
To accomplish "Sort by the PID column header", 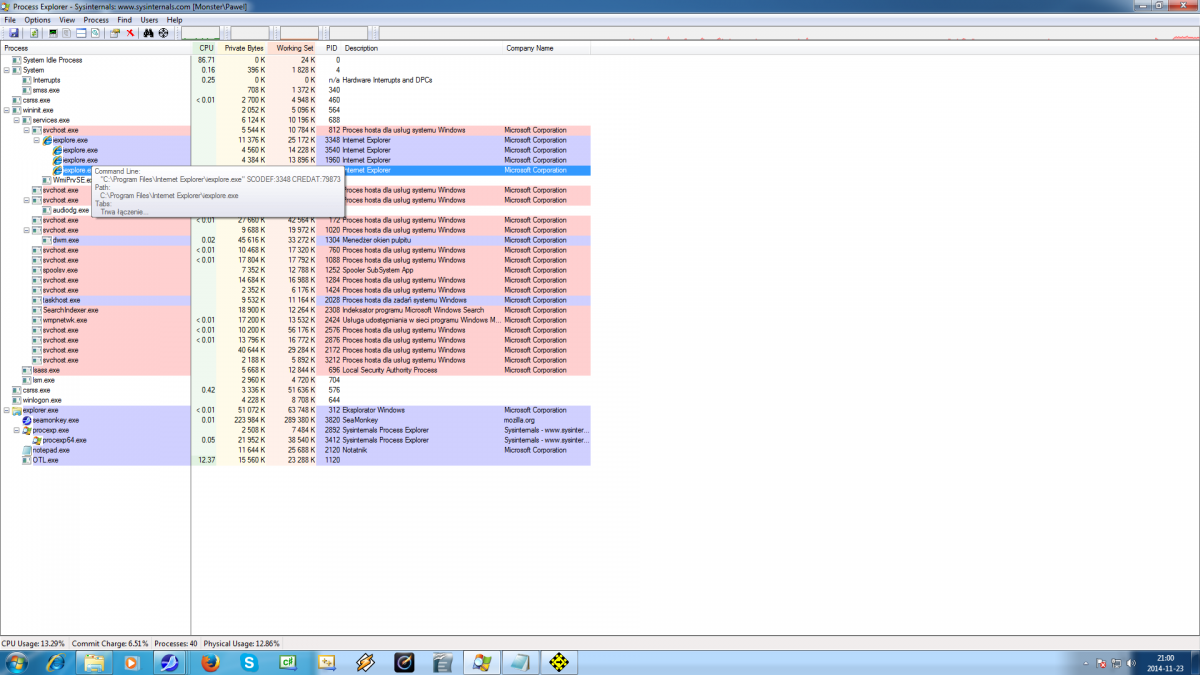I will pyautogui.click(x=331, y=48).
